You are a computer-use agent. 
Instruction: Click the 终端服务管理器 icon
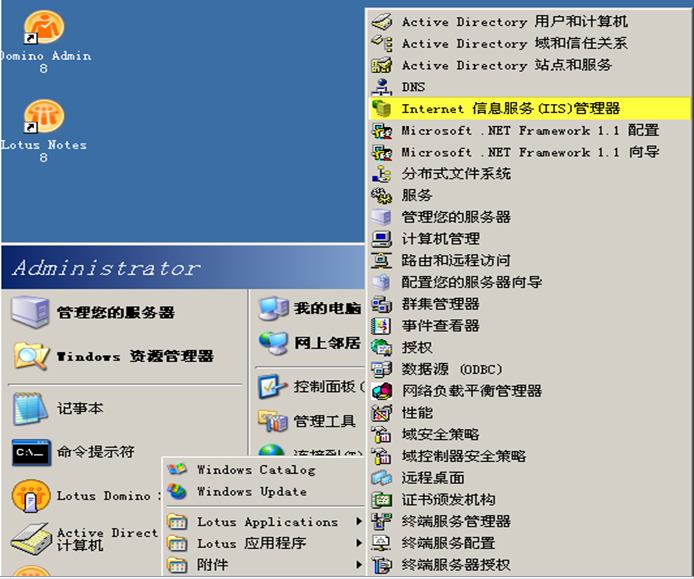pyautogui.click(x=382, y=521)
